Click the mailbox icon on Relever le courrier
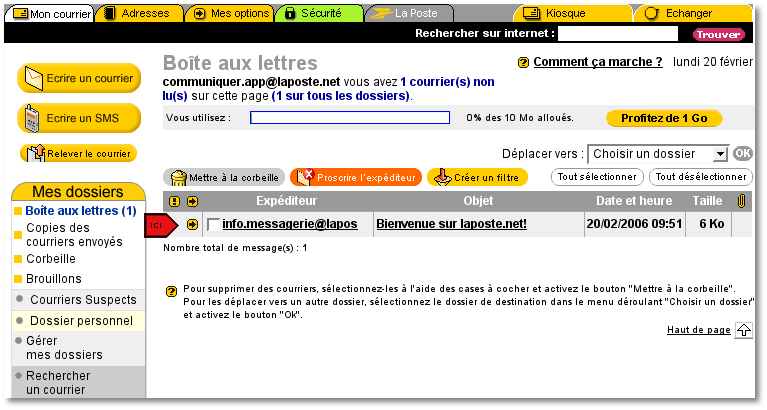 pos(36,154)
